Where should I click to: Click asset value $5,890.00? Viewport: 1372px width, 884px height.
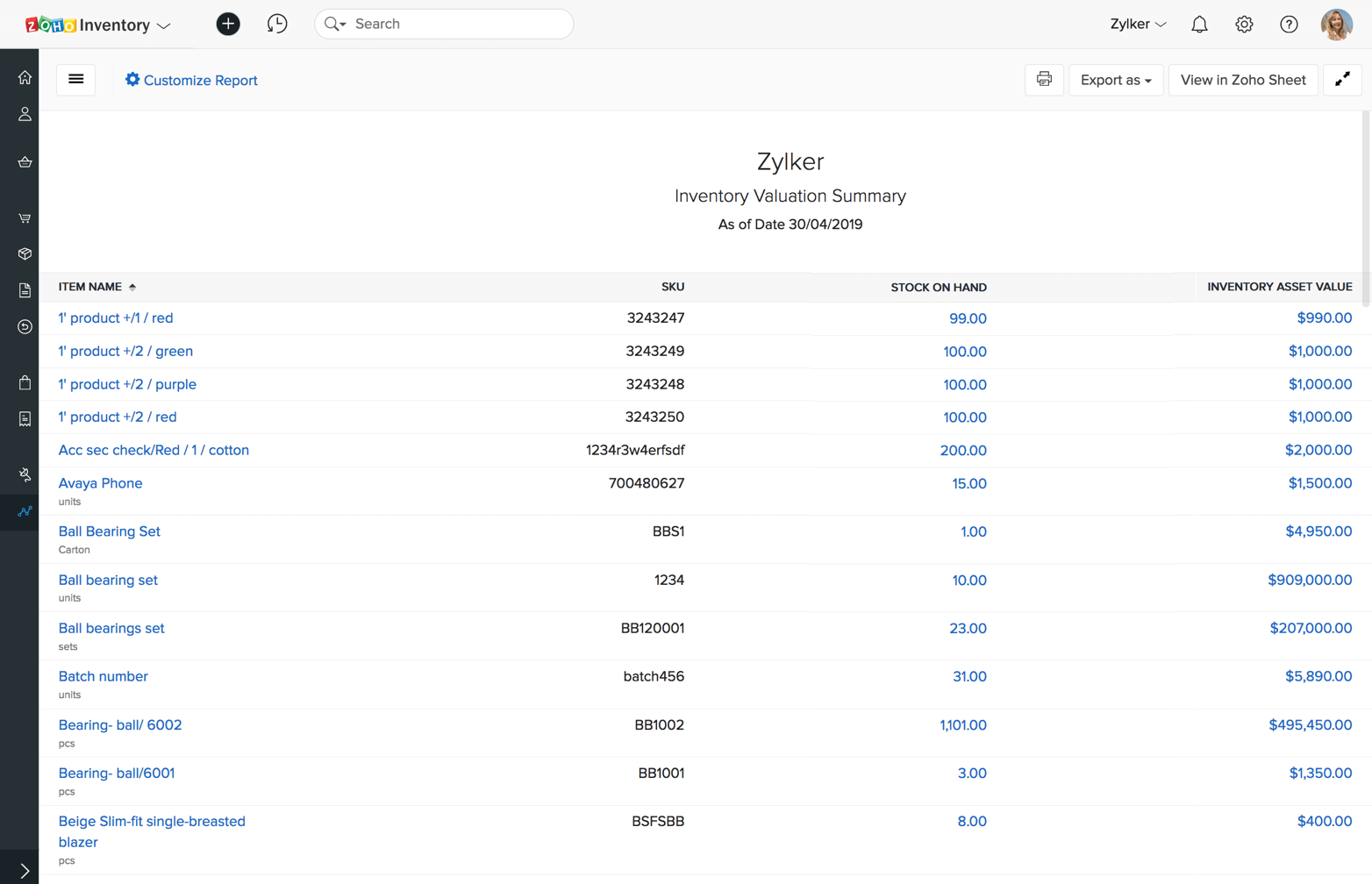coord(1318,676)
